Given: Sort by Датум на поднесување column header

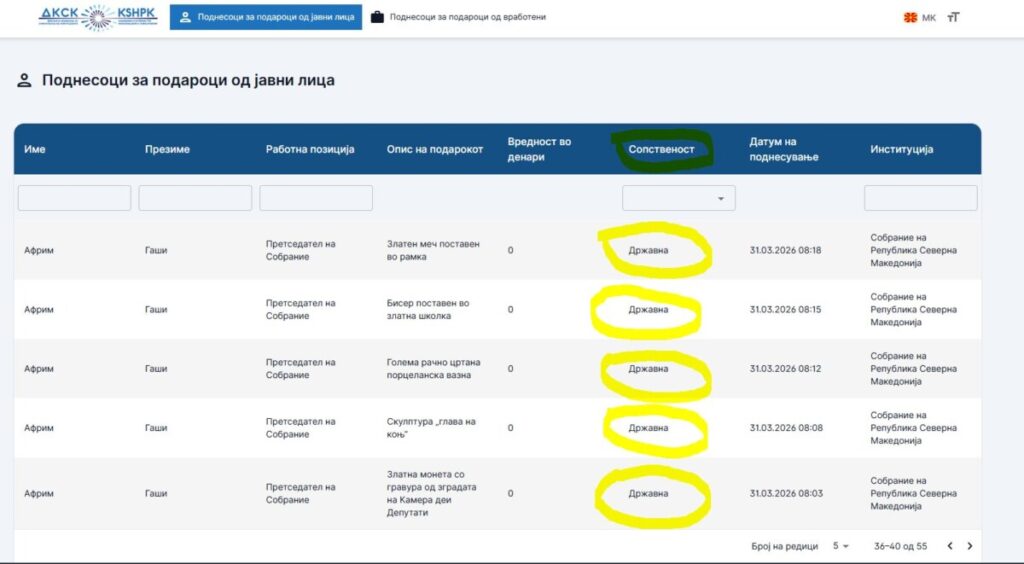Looking at the screenshot, I should tap(784, 149).
